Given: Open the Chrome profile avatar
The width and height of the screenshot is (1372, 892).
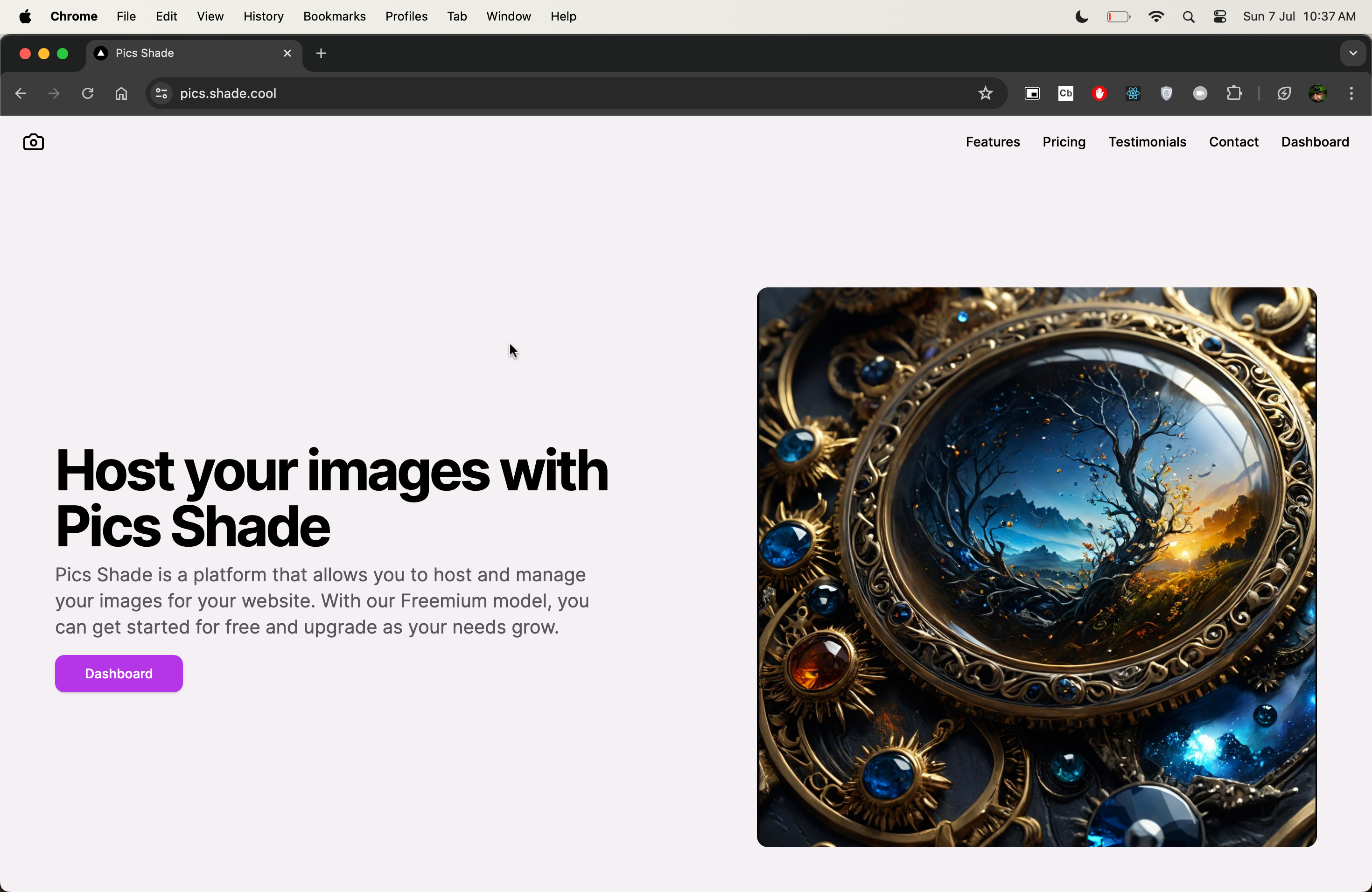Looking at the screenshot, I should tap(1318, 93).
